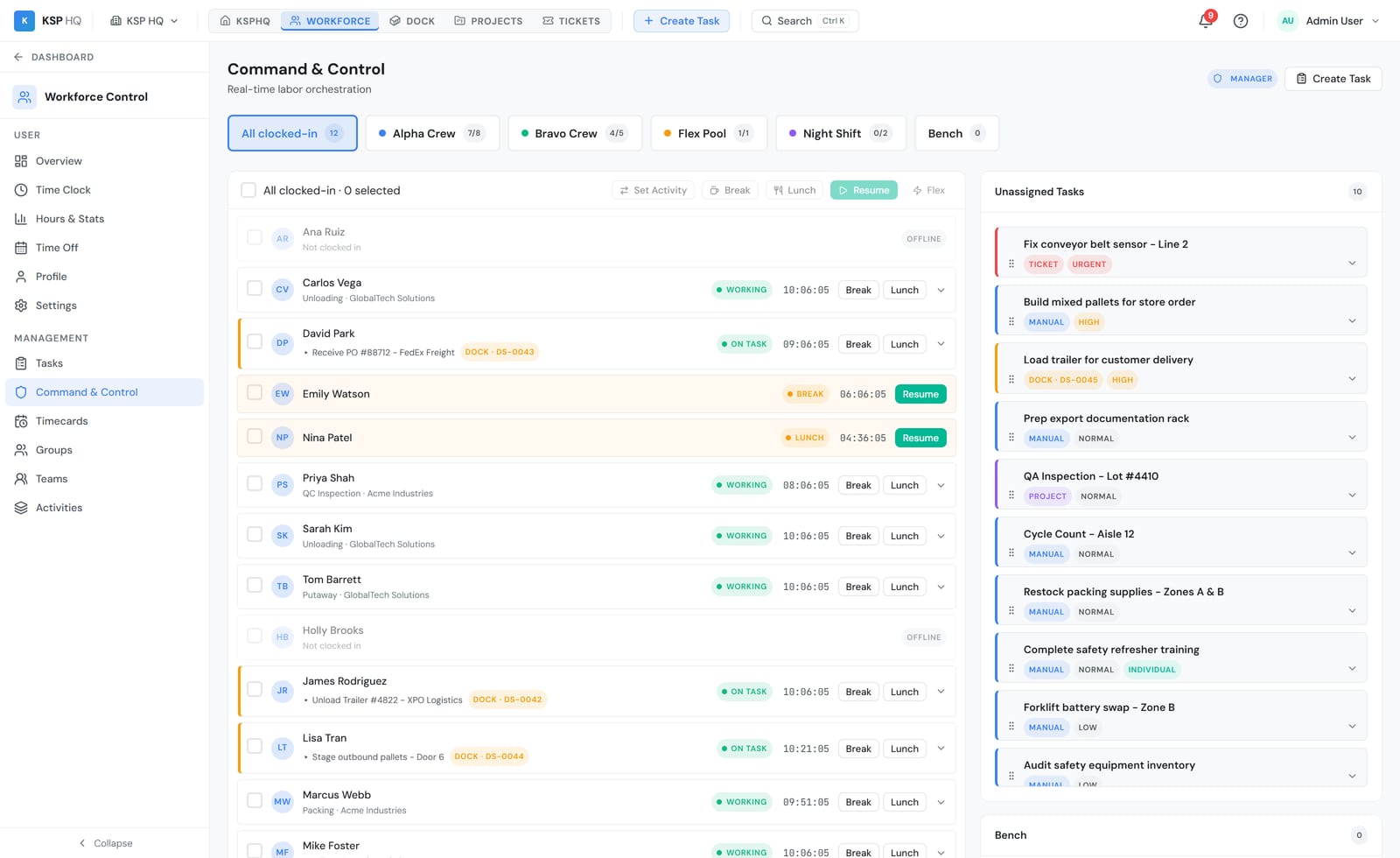Click the Tasks clipboard icon
Viewport: 1400px width, 858px height.
(x=21, y=363)
